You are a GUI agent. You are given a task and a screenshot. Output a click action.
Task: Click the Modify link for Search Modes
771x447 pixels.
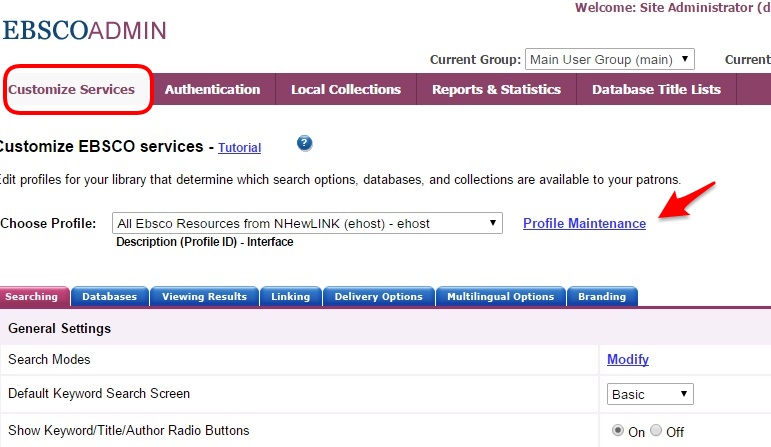628,359
